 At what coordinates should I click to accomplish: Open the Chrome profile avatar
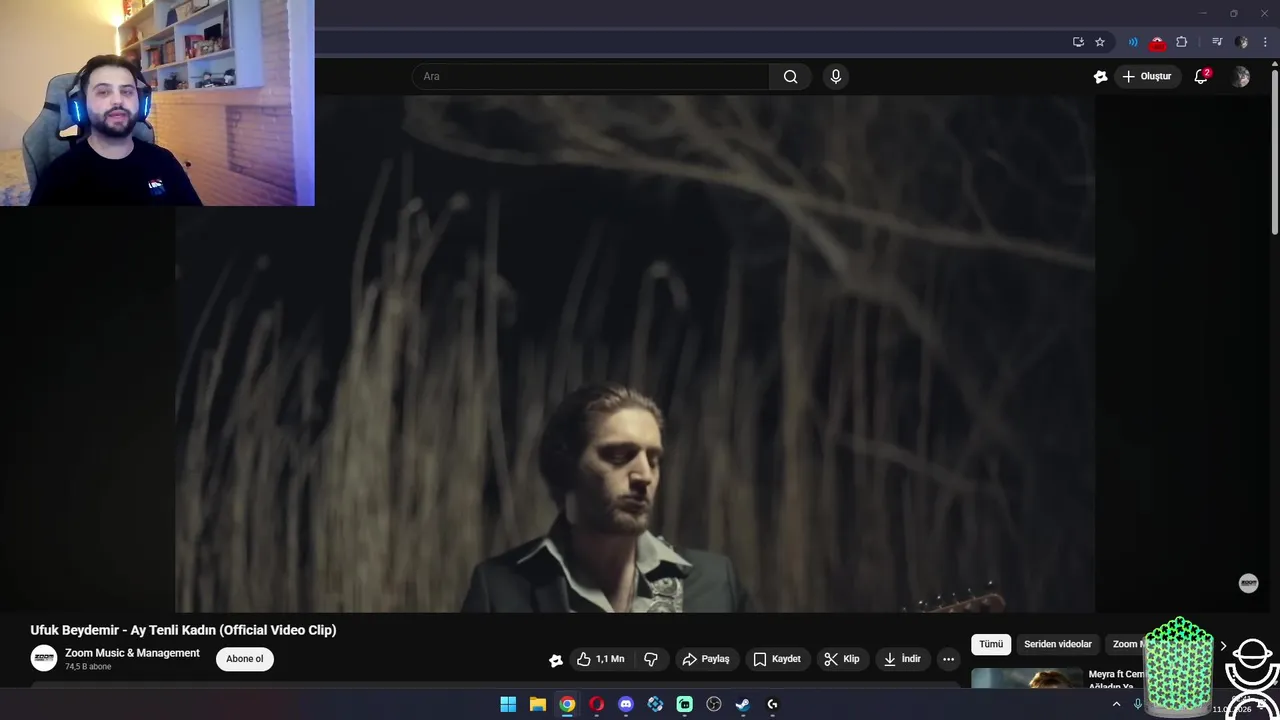pyautogui.click(x=1241, y=42)
